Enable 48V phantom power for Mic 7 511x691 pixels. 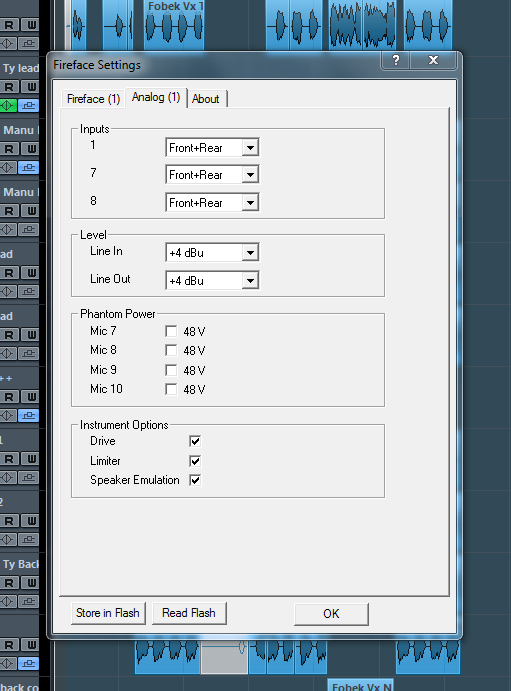point(171,331)
